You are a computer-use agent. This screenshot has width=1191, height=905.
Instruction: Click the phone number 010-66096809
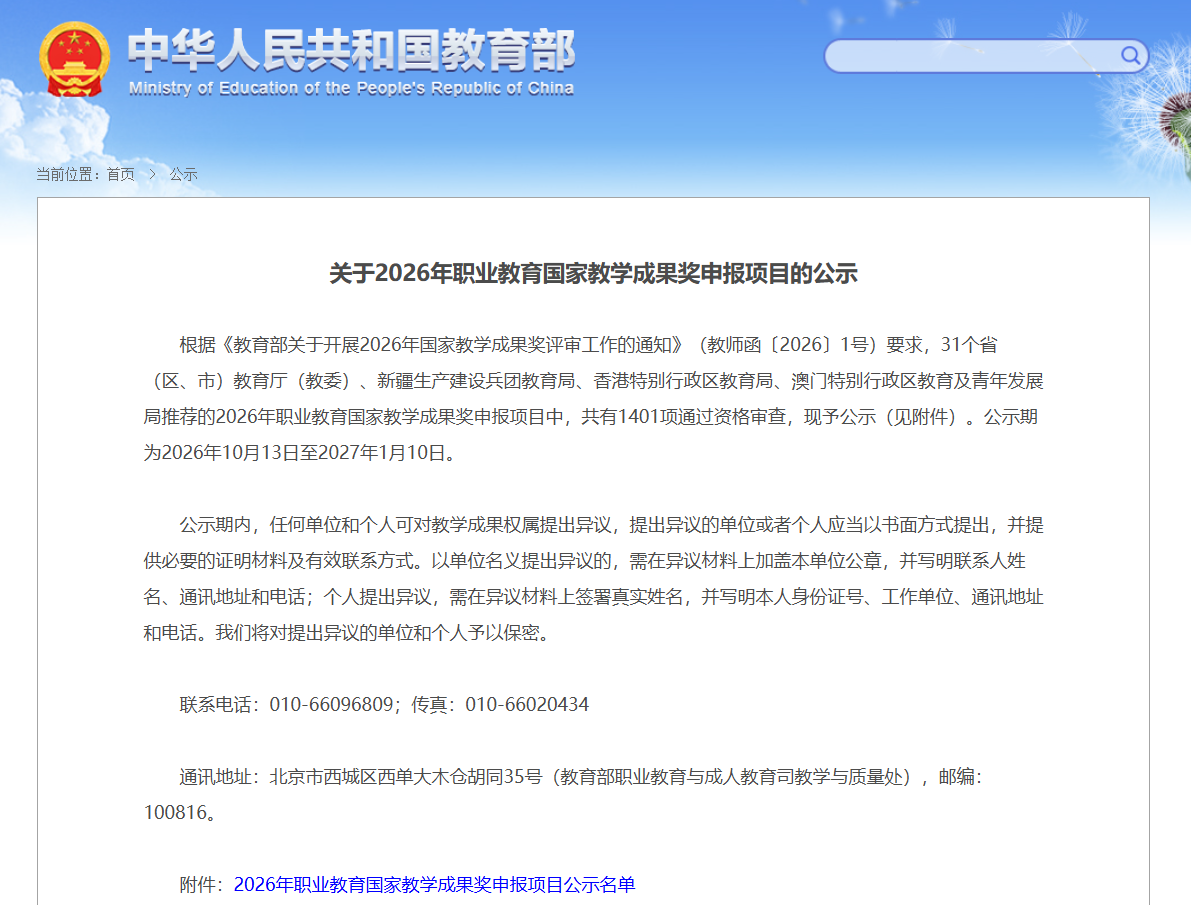[x=331, y=704]
